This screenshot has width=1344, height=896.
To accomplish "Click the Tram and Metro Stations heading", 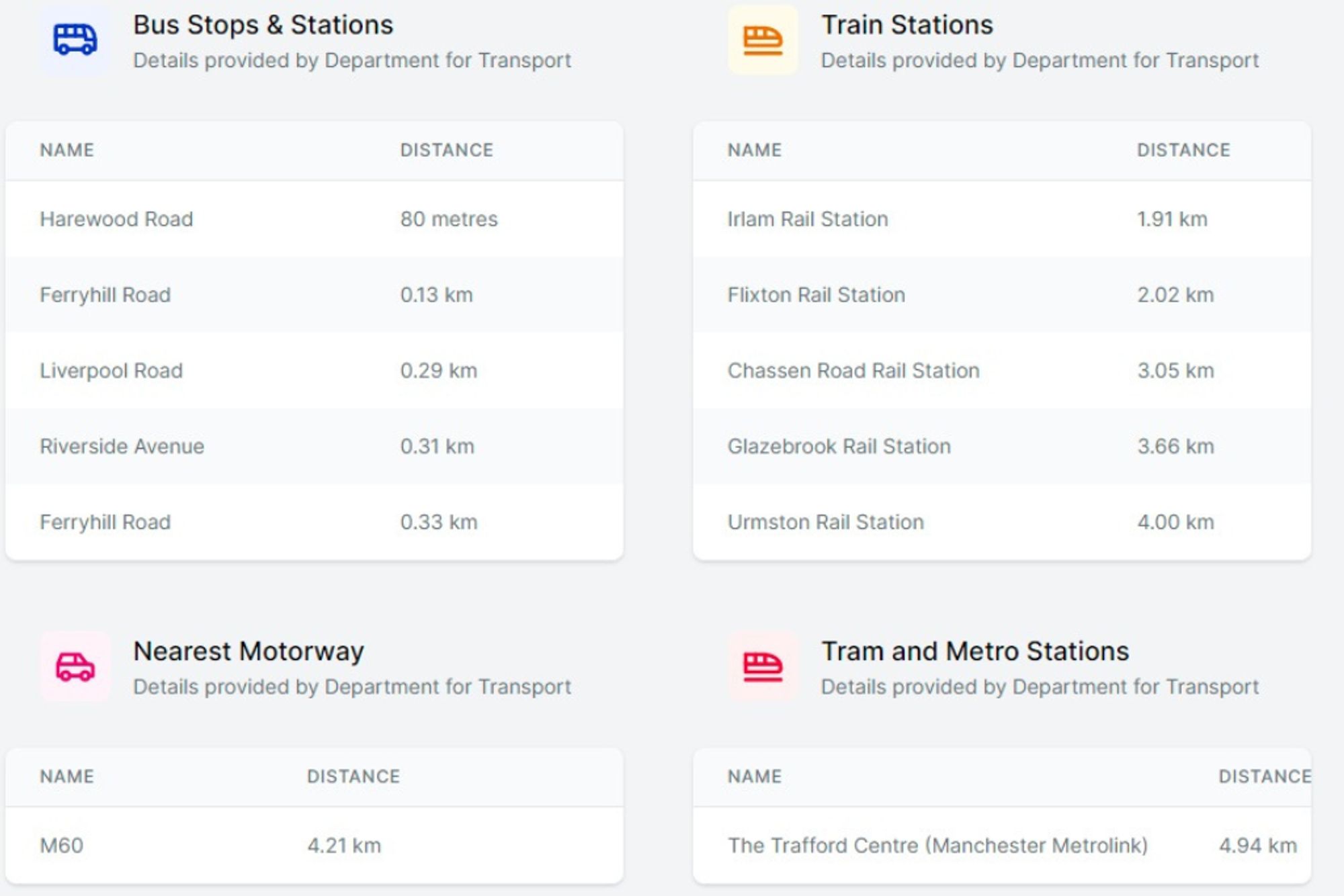I will (x=974, y=652).
